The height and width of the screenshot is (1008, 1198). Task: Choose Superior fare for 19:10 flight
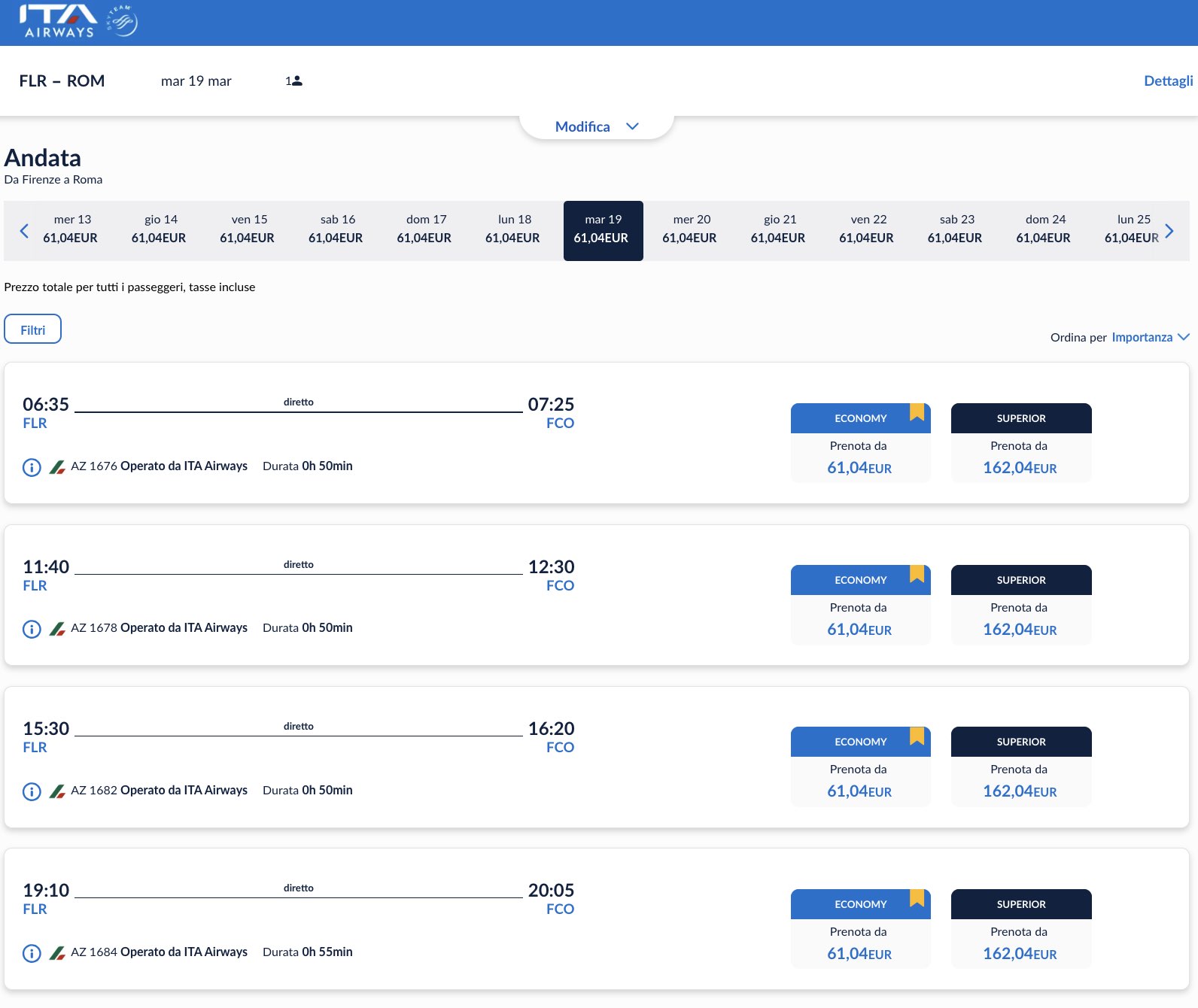pyautogui.click(x=1020, y=929)
